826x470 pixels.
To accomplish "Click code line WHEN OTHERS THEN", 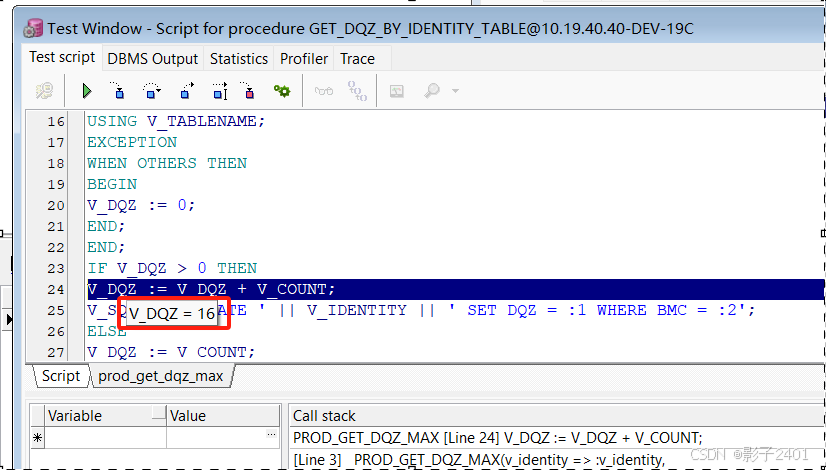I will tap(167, 163).
